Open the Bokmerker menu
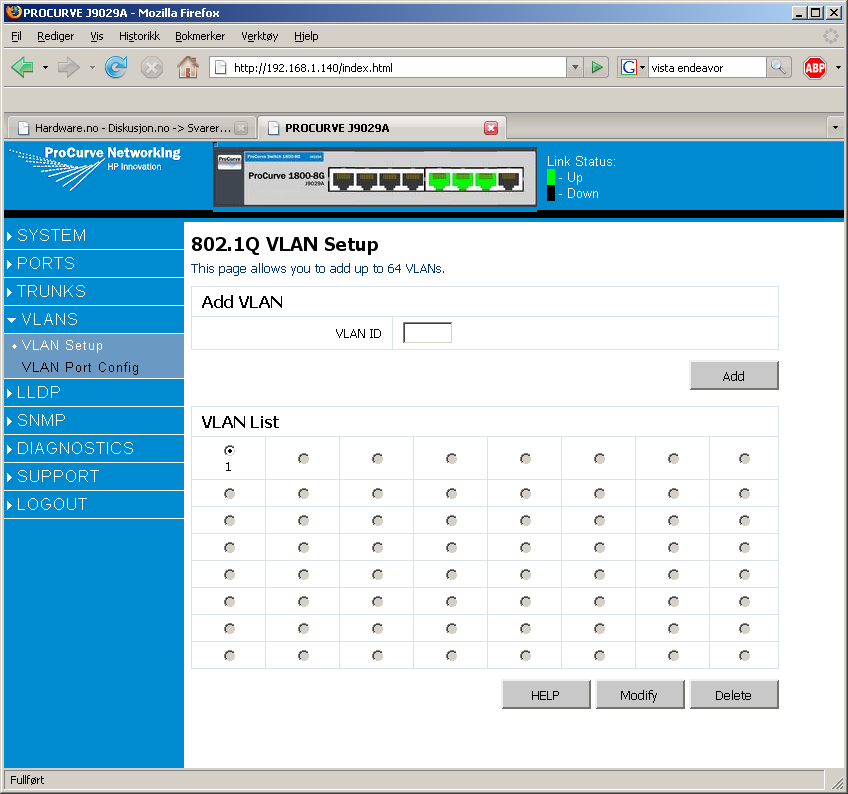This screenshot has width=848, height=794. (200, 36)
